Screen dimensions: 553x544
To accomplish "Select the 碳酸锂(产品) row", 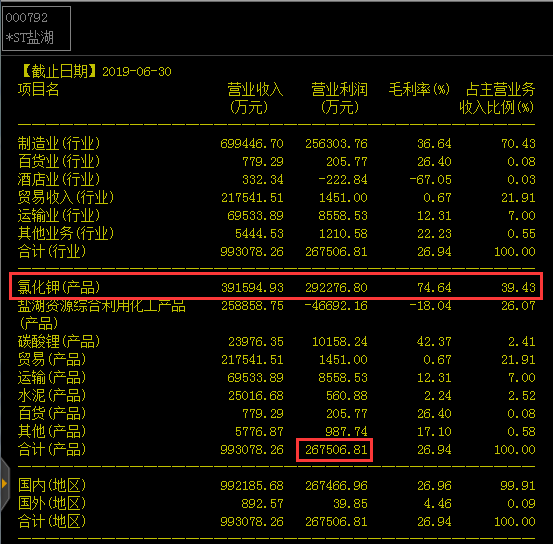I will 276,341.
